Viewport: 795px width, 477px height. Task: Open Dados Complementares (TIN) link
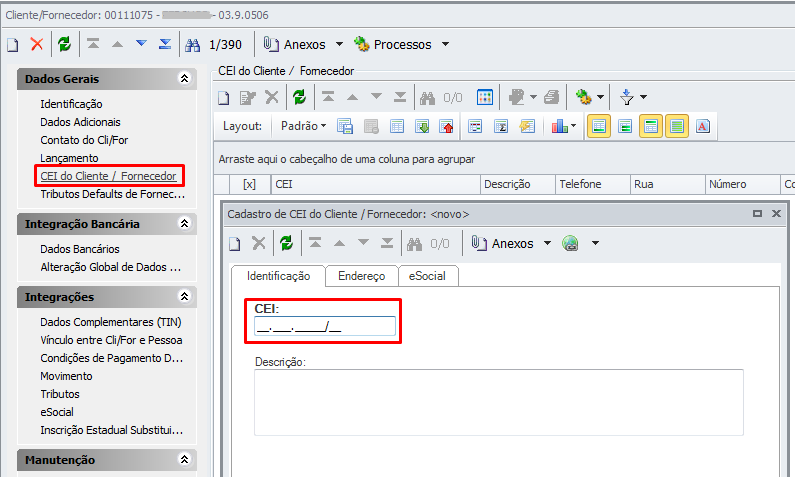point(111,322)
